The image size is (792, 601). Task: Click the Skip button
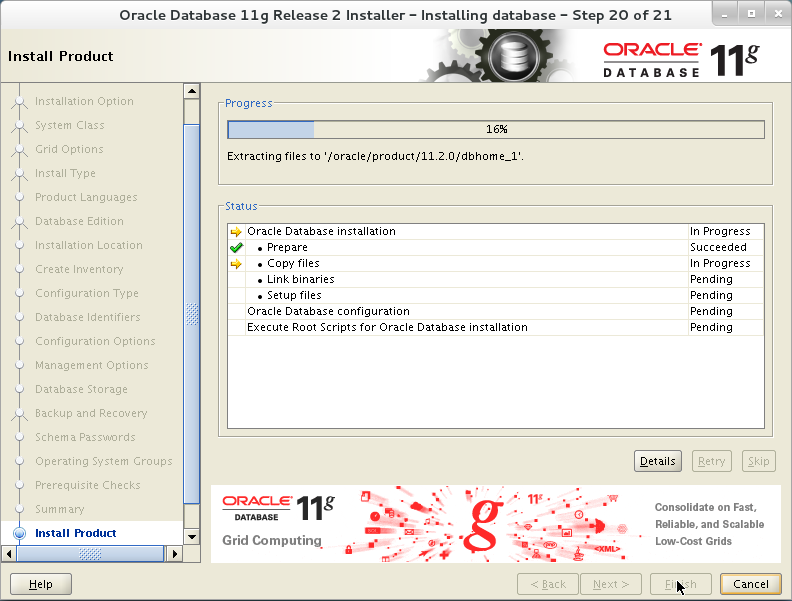coord(759,461)
